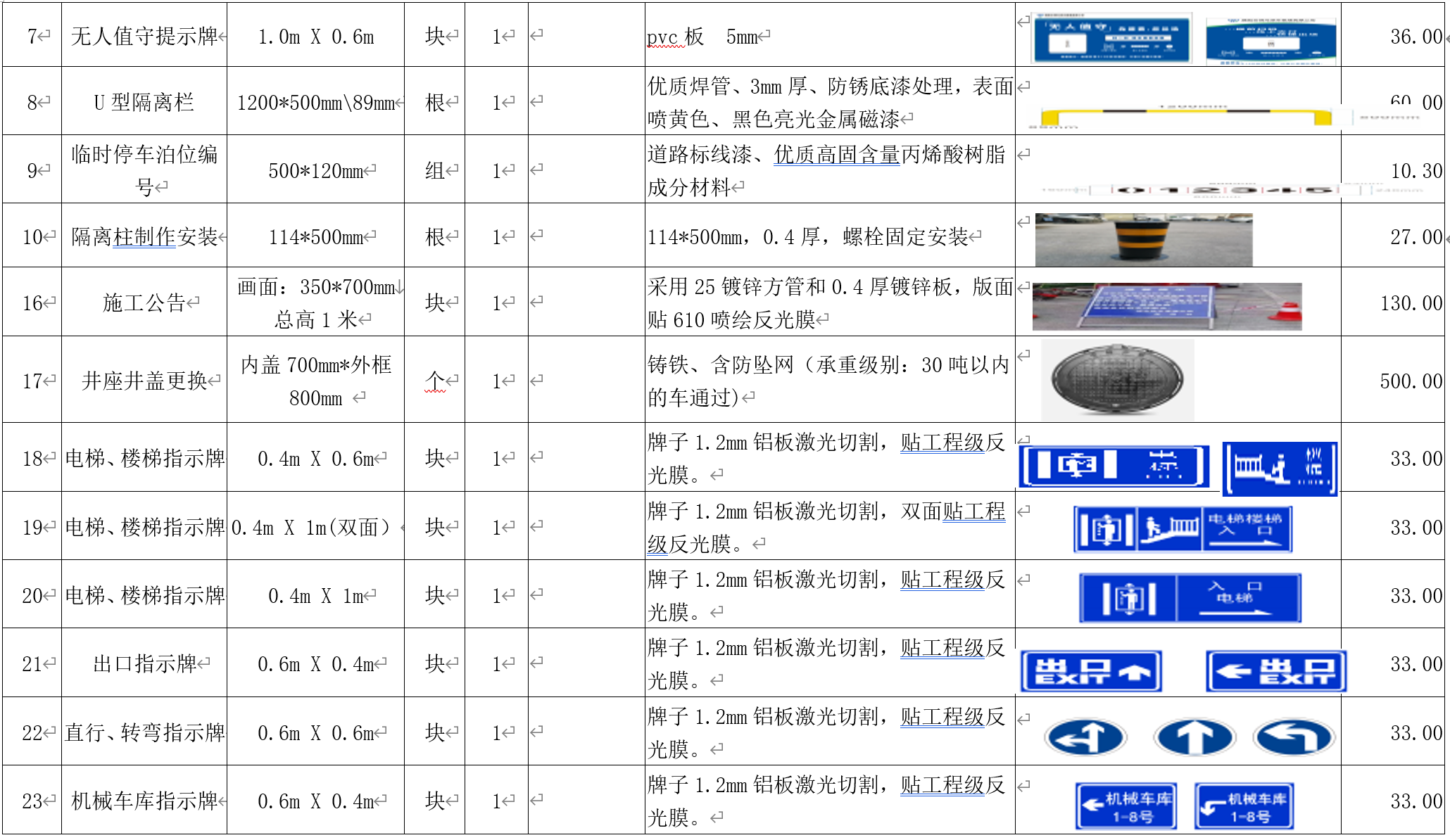Click left 无人值守 sign image in row 7
Image resolution: width=1450 pixels, height=840 pixels.
(1111, 37)
